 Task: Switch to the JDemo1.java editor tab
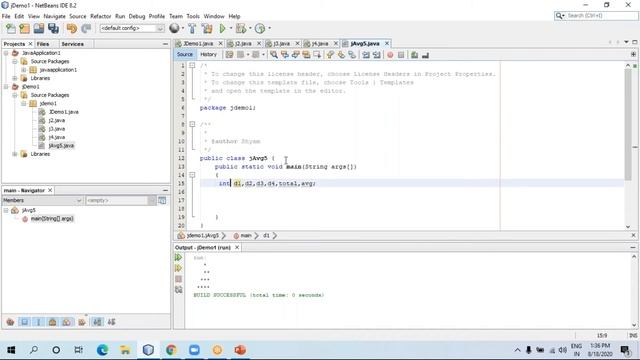(198, 43)
